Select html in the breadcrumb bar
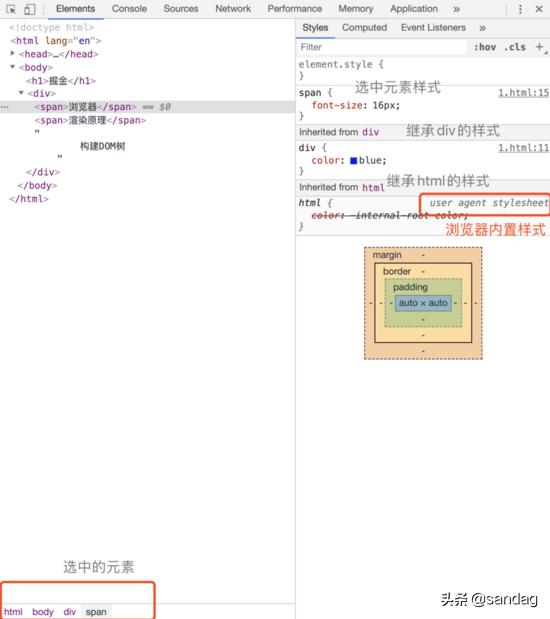The height and width of the screenshot is (619, 550). (x=13, y=611)
